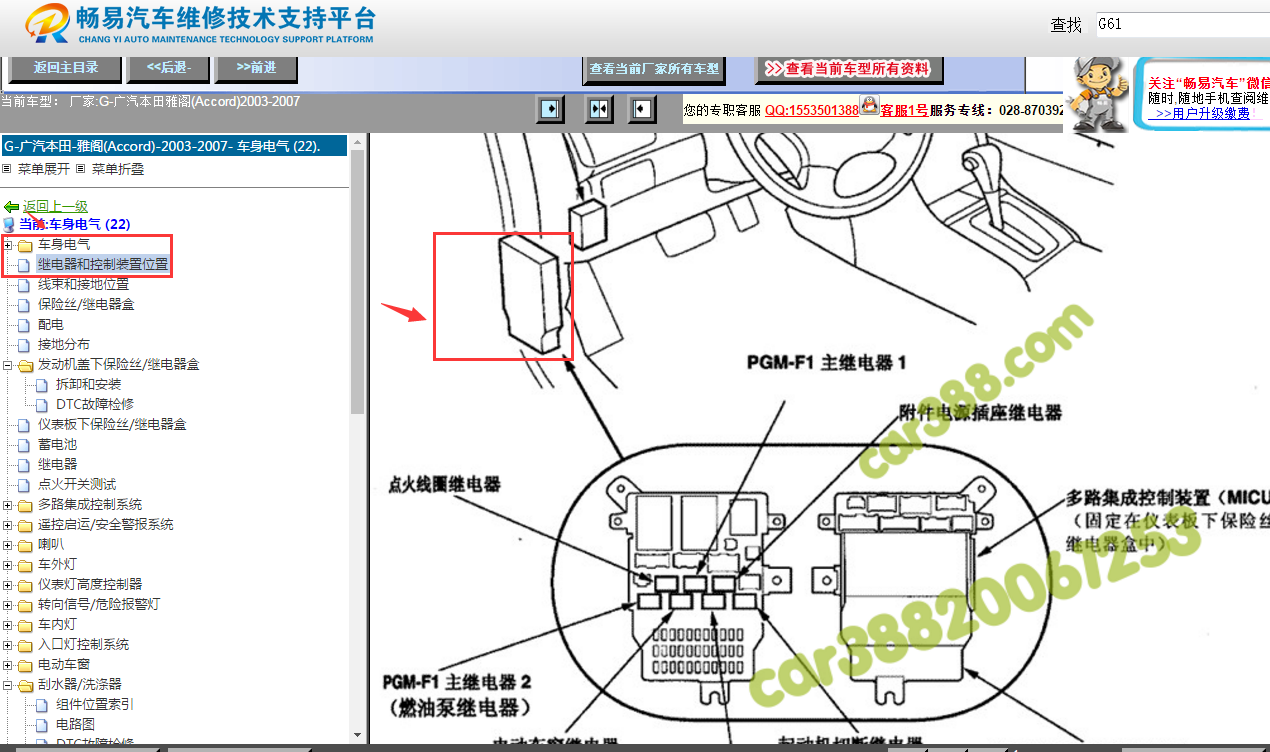Open 拆卸和安装 tree item
This screenshot has height=752, width=1270.
[x=89, y=385]
